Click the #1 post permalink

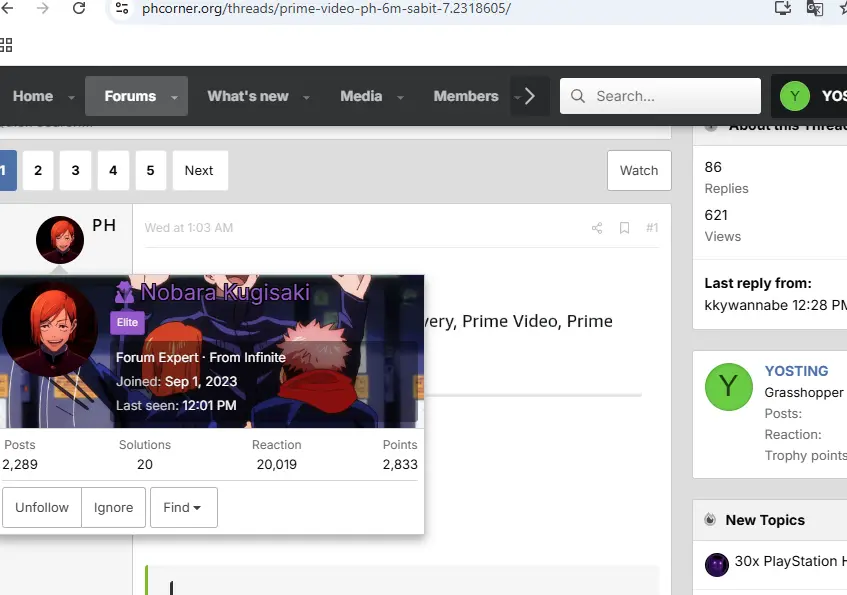tap(652, 228)
